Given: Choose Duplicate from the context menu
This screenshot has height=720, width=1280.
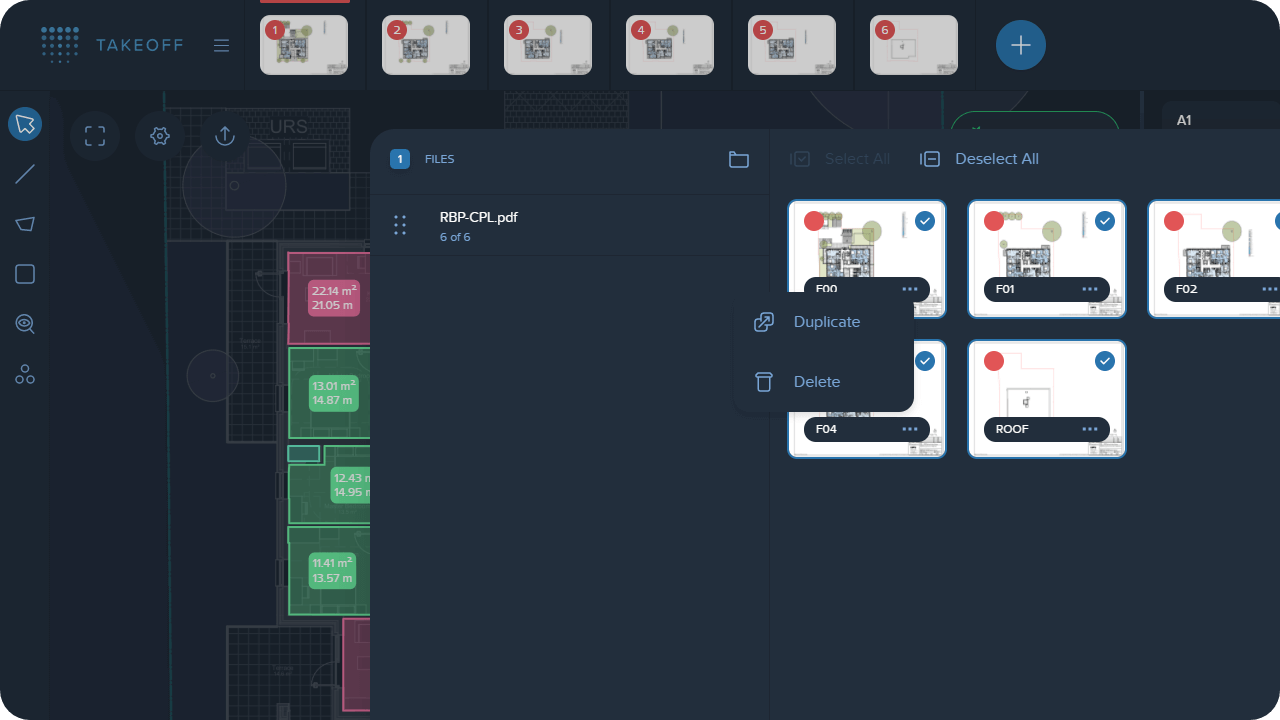Looking at the screenshot, I should (x=823, y=322).
